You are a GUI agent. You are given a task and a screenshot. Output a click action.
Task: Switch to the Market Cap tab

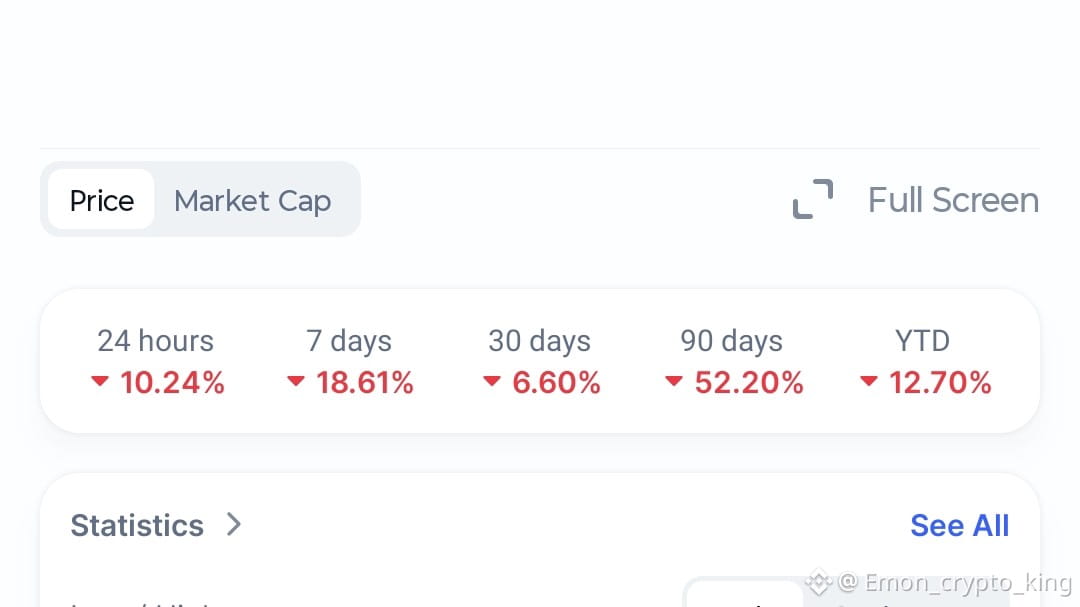point(252,200)
